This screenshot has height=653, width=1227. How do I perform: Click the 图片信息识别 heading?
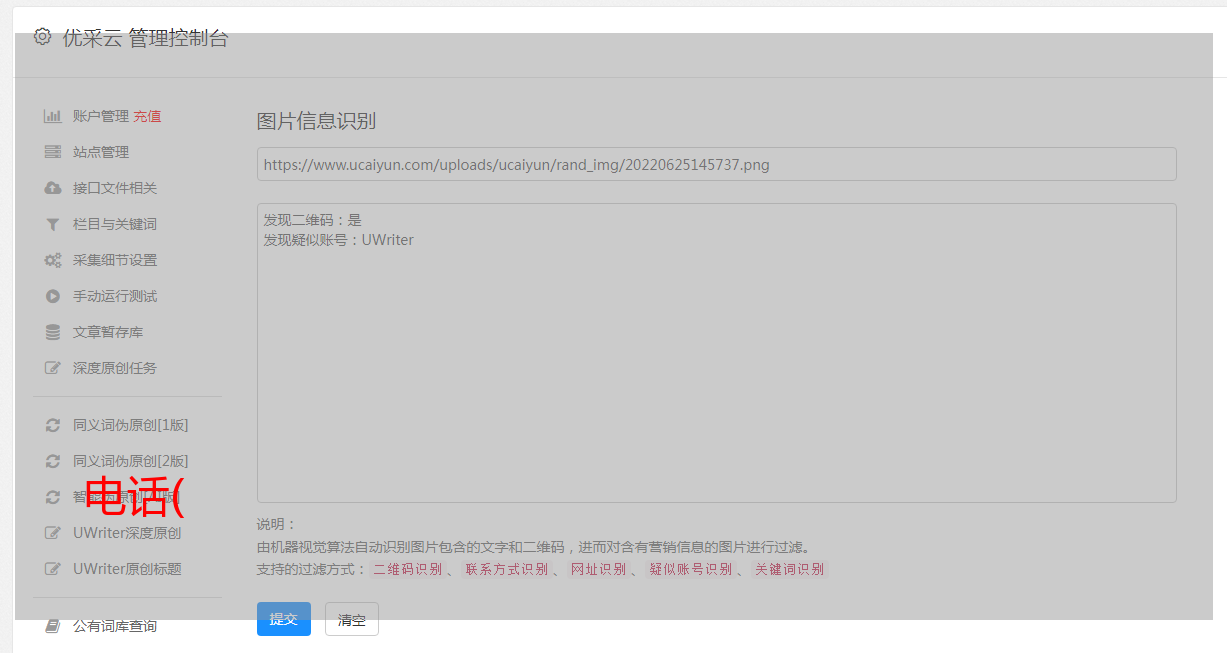coord(316,121)
